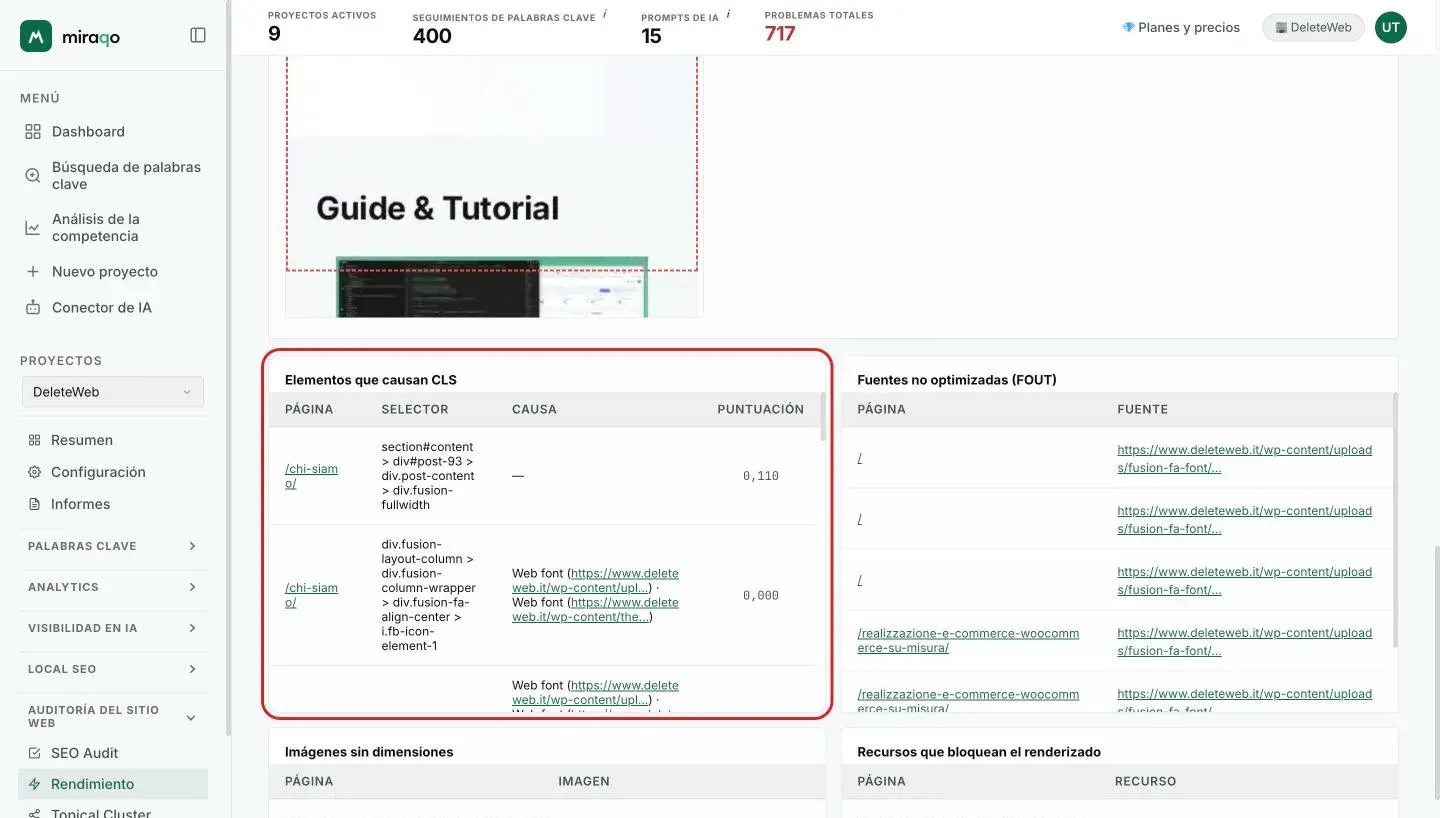The height and width of the screenshot is (818, 1440).
Task: Click the competitor analysis chart icon
Action: click(x=33, y=228)
